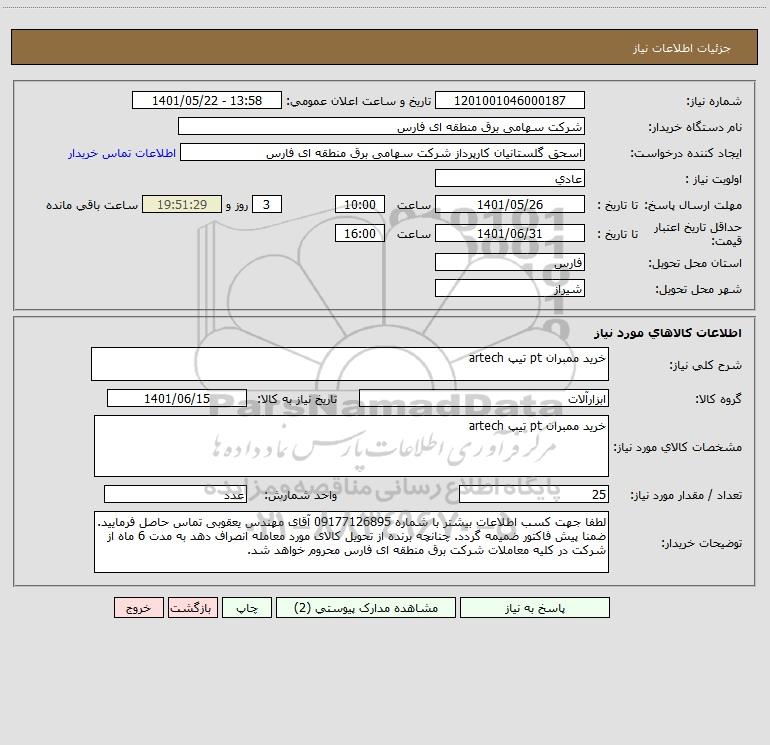770x745 pixels.
Task: Click delivery province field فارس
Action: point(510,262)
